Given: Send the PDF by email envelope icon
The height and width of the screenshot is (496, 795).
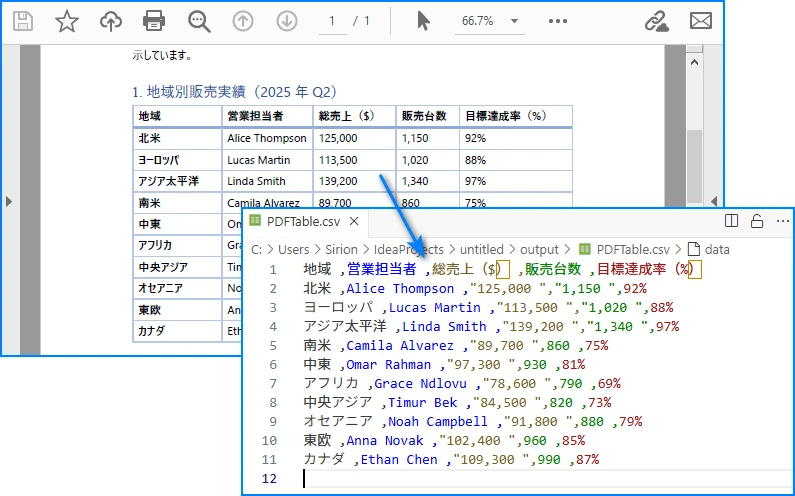Looking at the screenshot, I should click(701, 21).
